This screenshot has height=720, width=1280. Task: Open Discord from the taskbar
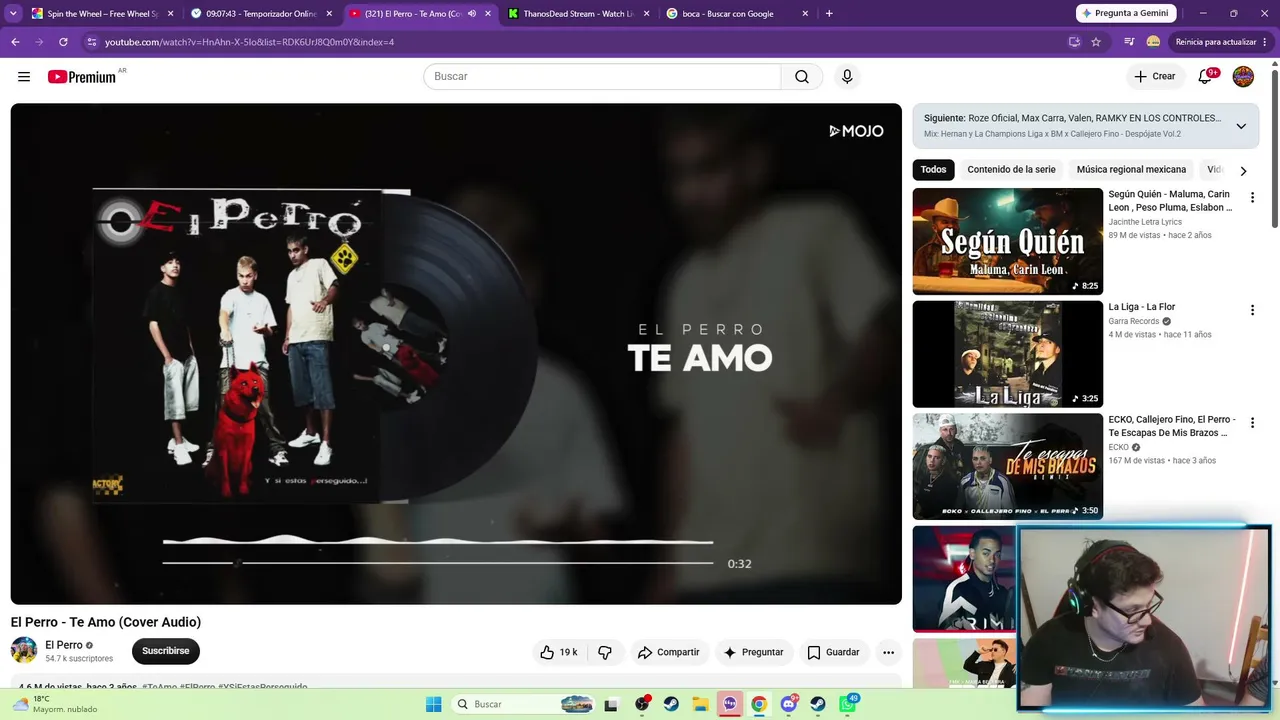tap(789, 704)
